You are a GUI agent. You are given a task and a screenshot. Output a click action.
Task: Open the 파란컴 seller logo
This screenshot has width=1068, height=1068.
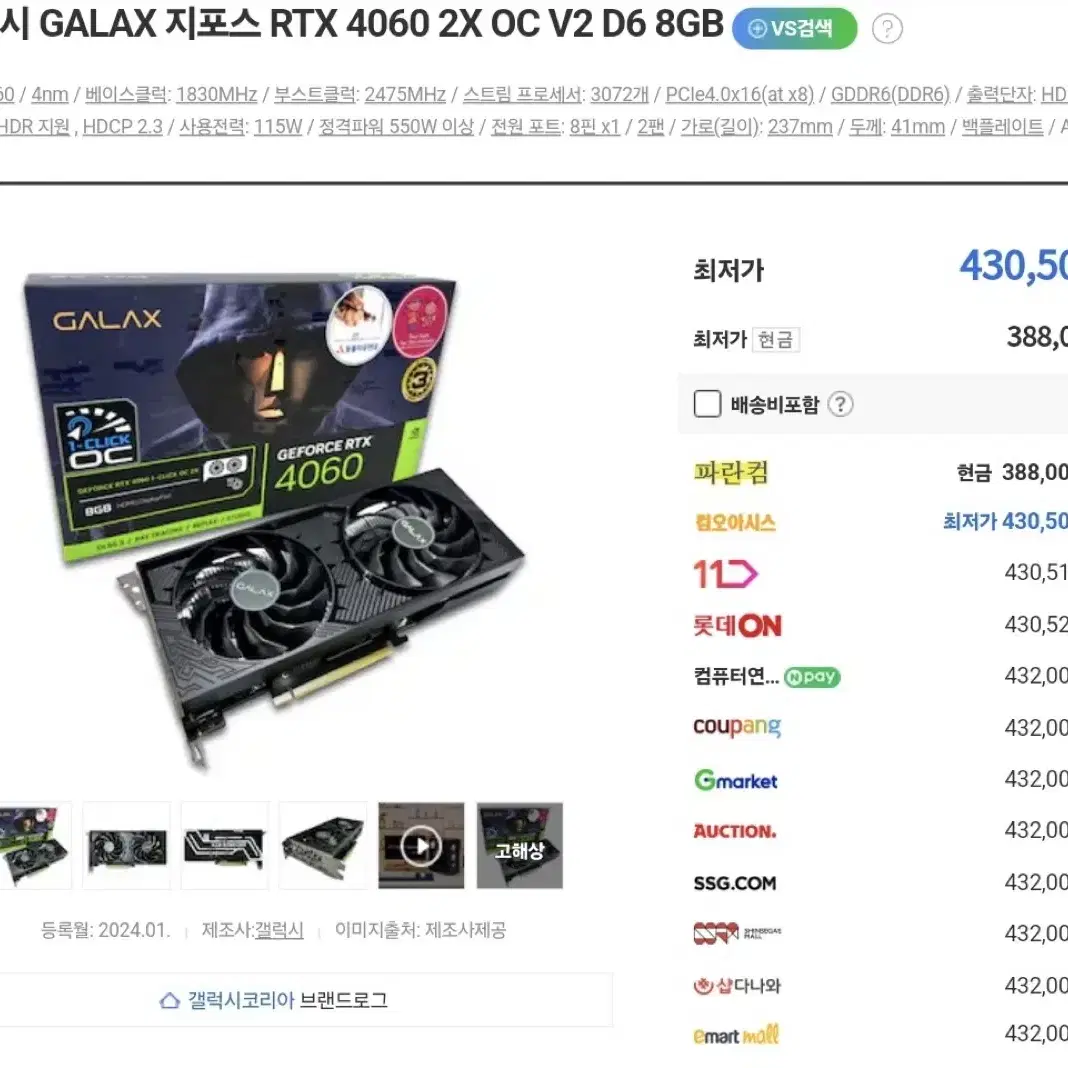coord(731,472)
